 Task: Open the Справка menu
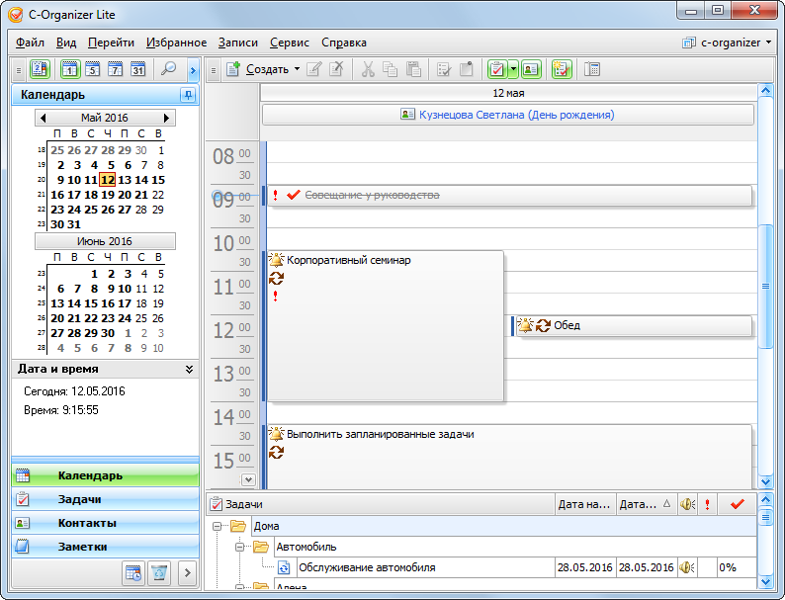coord(344,43)
